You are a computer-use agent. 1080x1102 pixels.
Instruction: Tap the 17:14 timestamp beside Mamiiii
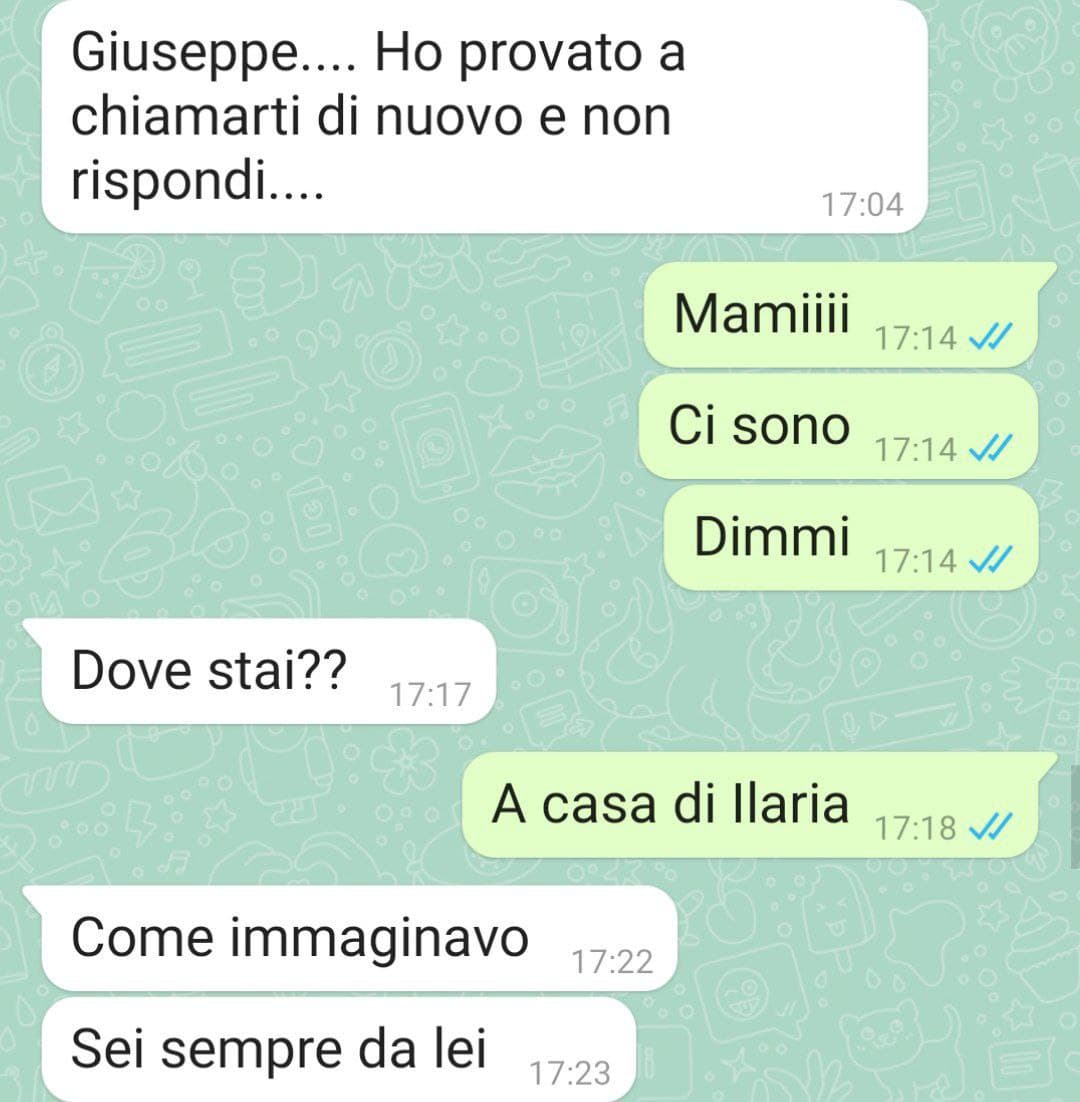[x=916, y=338]
